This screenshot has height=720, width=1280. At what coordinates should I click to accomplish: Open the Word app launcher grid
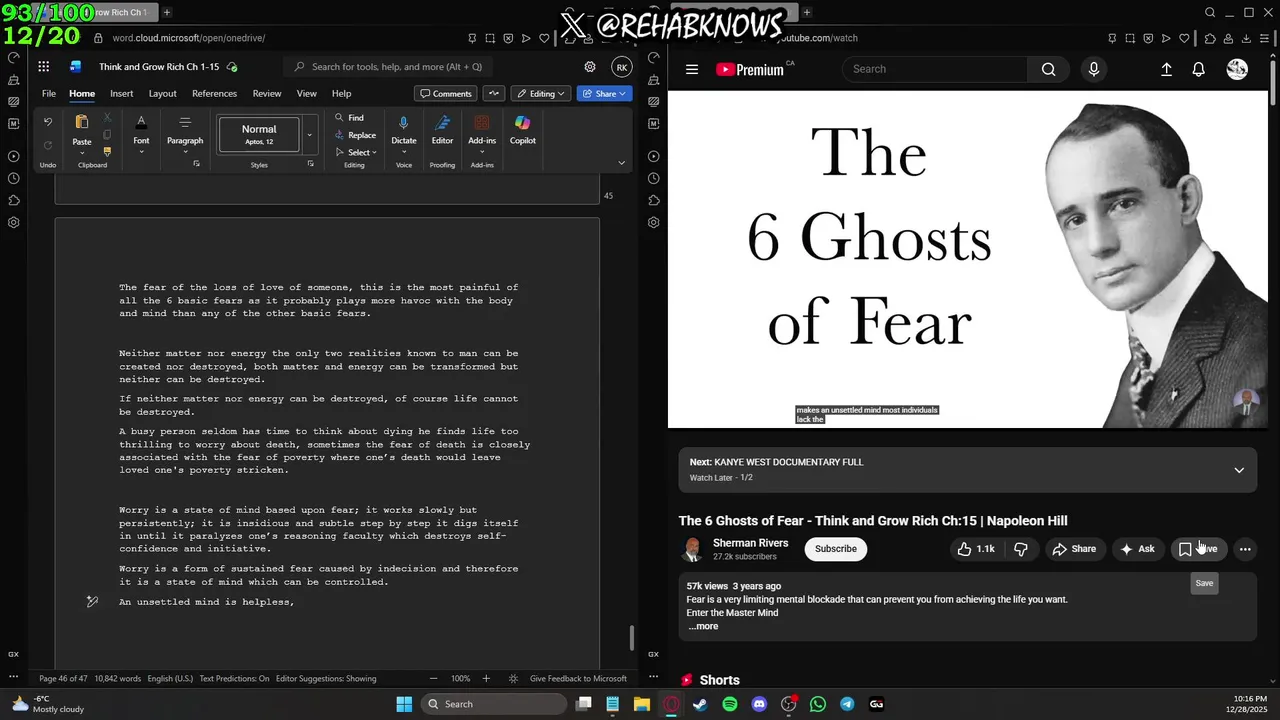44,67
